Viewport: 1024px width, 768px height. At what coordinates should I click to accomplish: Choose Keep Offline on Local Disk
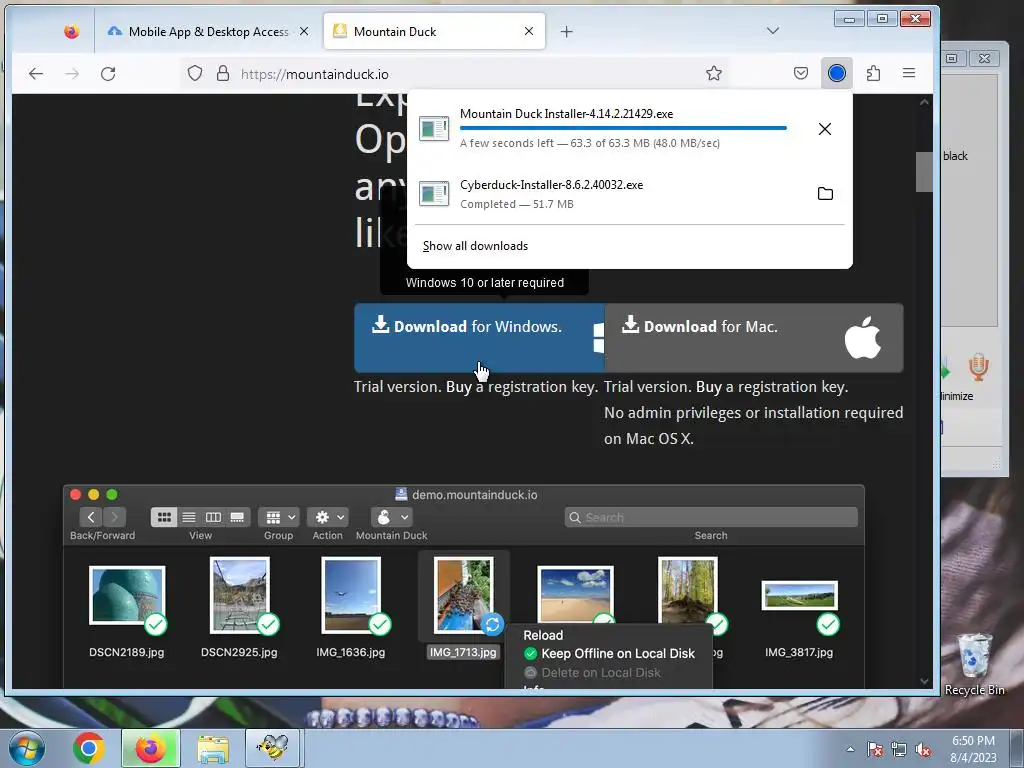(x=609, y=653)
